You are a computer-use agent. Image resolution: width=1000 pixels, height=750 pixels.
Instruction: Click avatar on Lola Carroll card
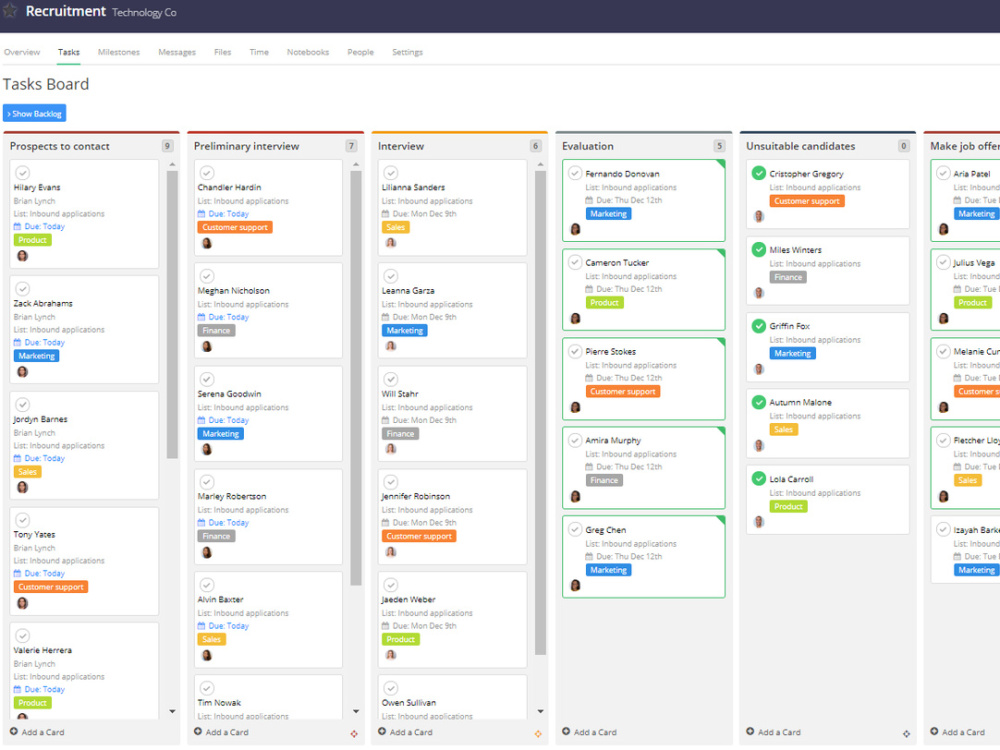click(x=759, y=522)
